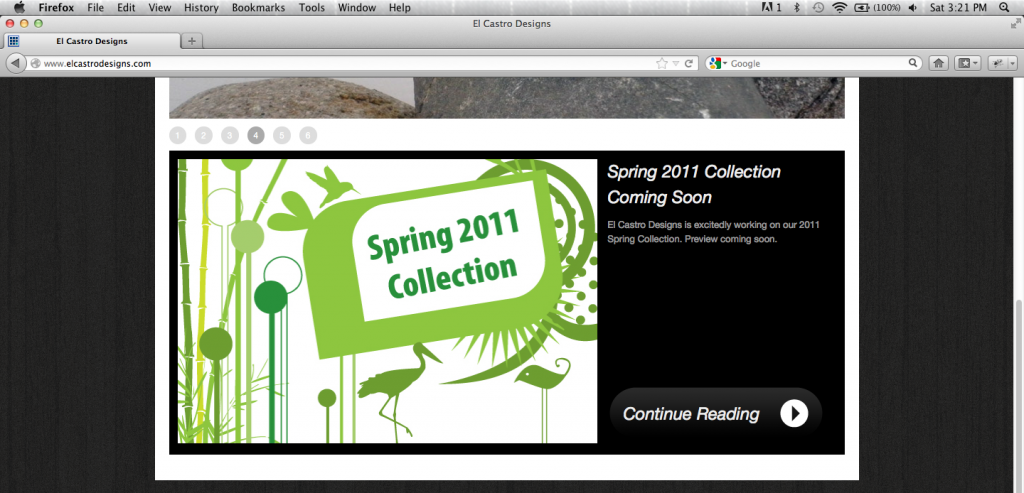
Task: Open the History menu
Action: [x=201, y=8]
